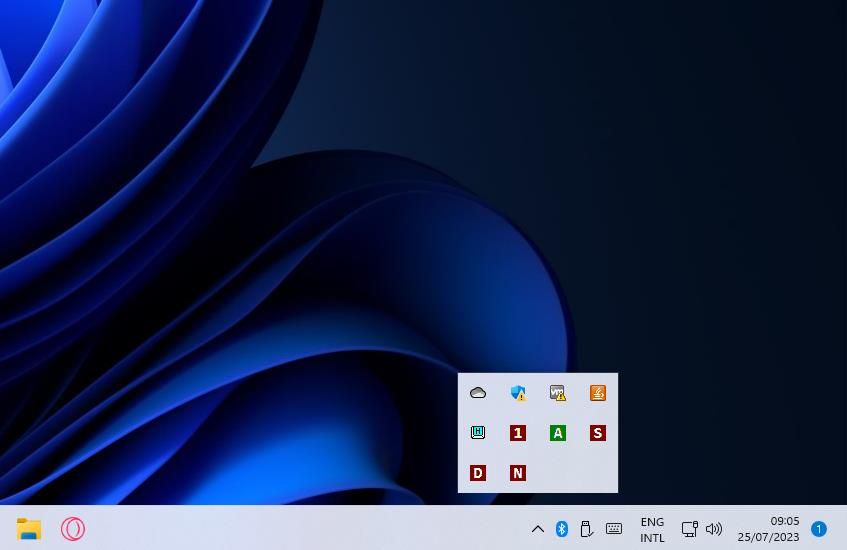Open Bluetooth devices from taskbar
Image resolution: width=847 pixels, height=550 pixels.
[562, 529]
